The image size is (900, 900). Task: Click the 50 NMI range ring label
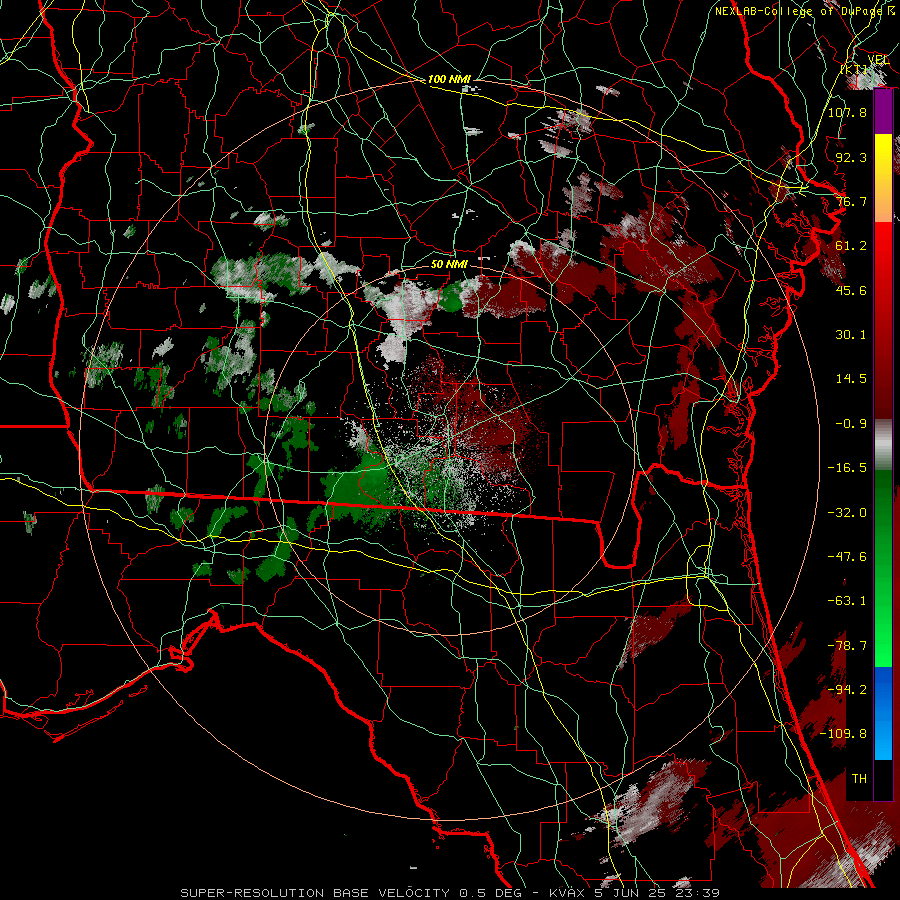[x=449, y=264]
